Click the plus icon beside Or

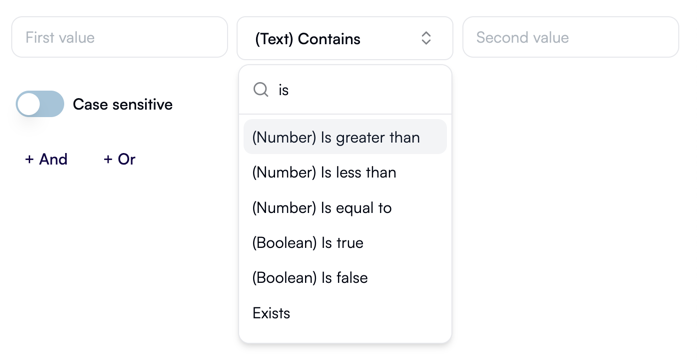[x=108, y=159]
